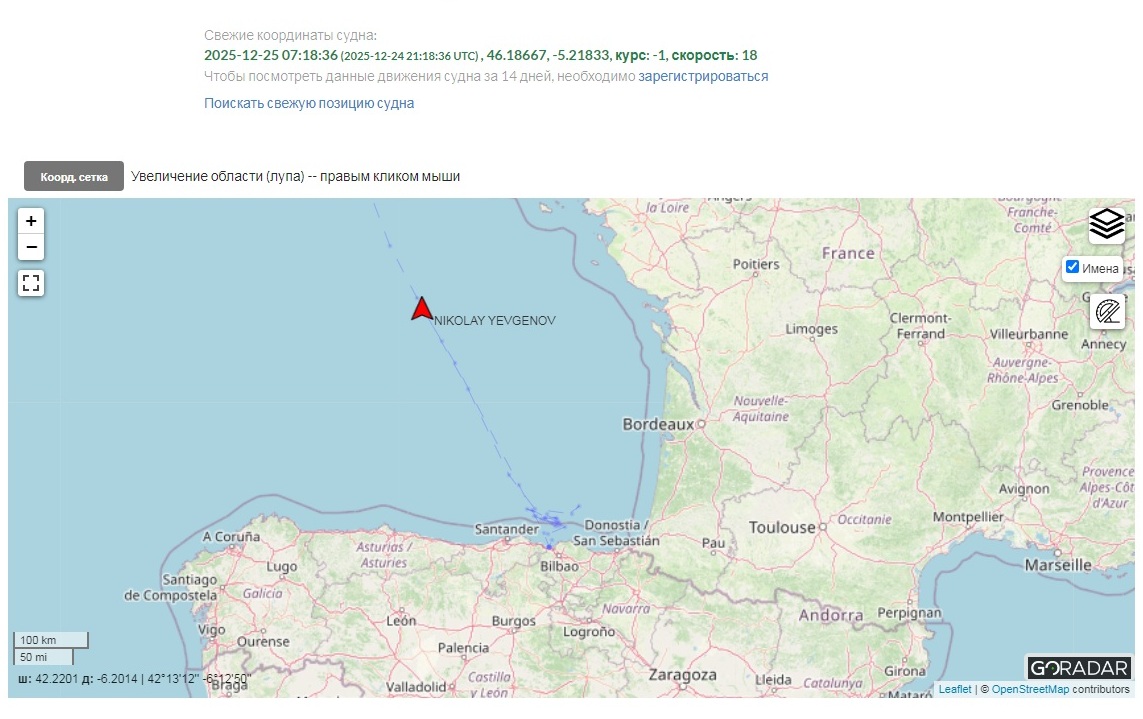The image size is (1143, 719).
Task: Activate the protractor measurement tool
Action: point(1106,312)
